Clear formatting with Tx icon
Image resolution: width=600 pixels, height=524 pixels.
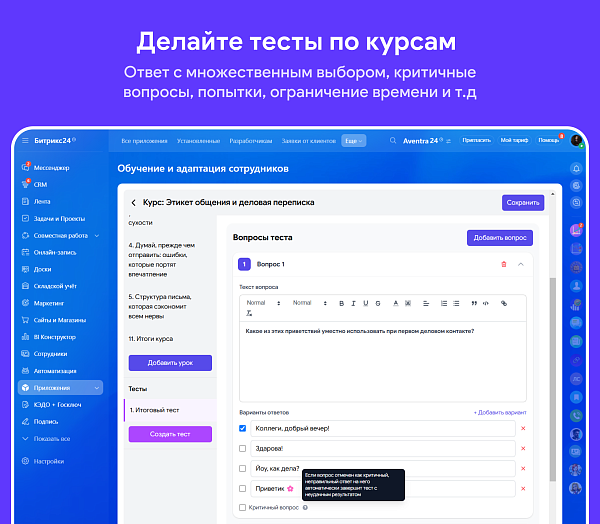tap(249, 313)
